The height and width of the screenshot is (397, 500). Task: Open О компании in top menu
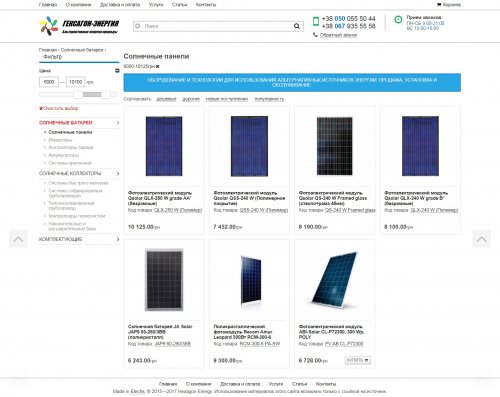[78, 5]
